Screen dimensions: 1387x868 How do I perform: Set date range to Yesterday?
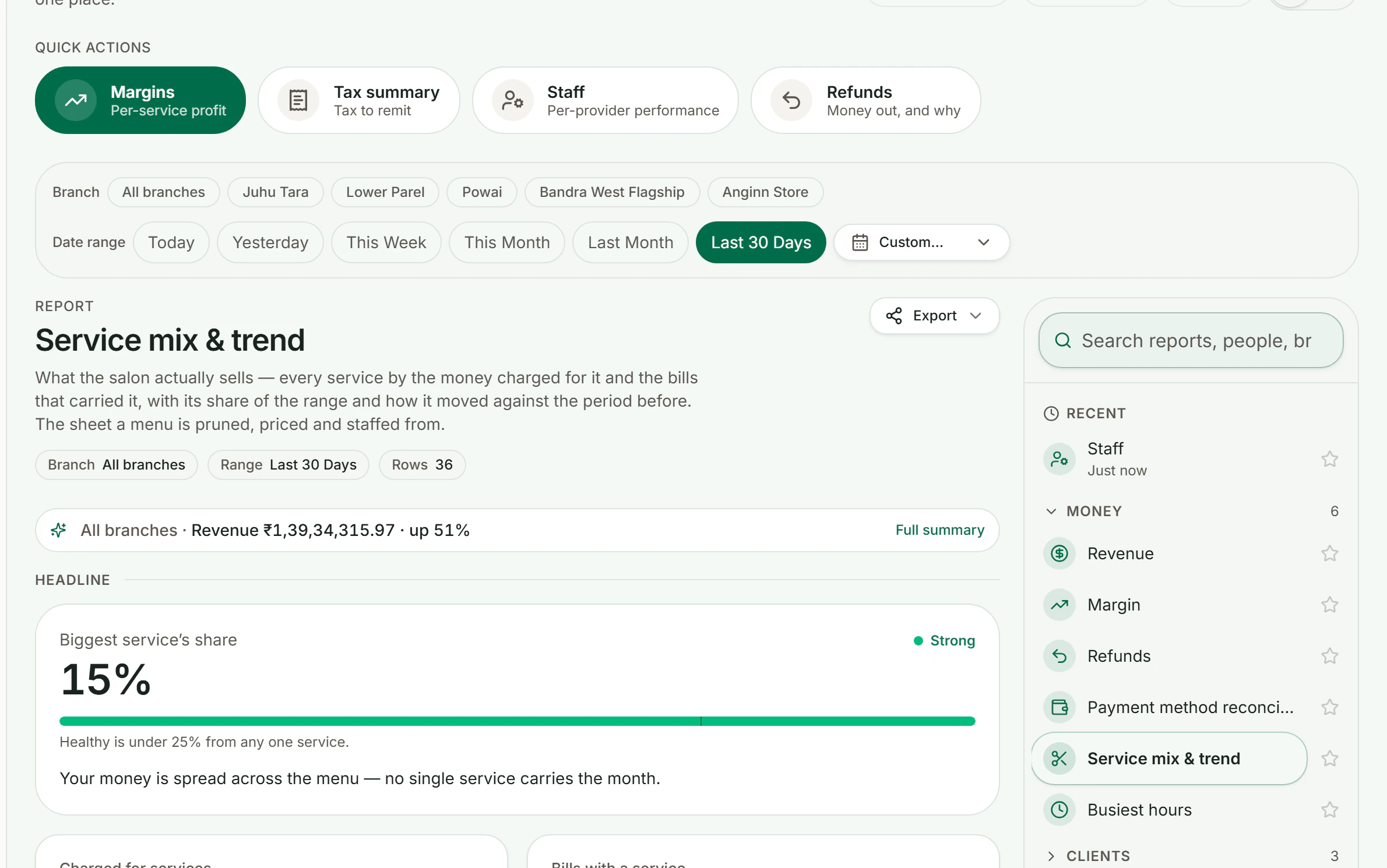[x=270, y=242]
